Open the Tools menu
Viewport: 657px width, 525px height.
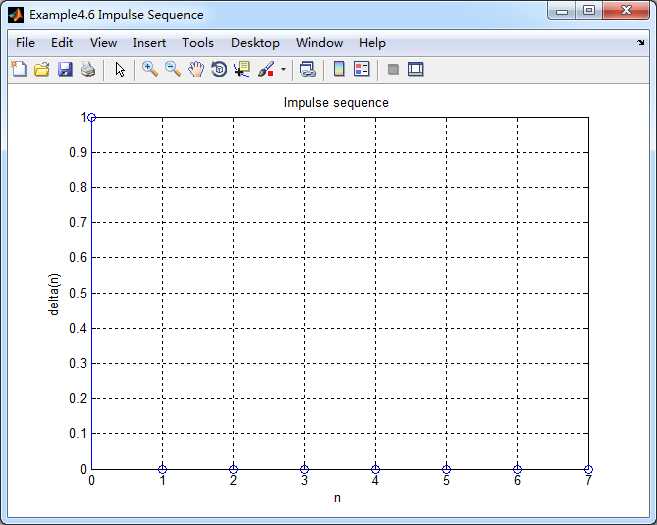pyautogui.click(x=198, y=43)
